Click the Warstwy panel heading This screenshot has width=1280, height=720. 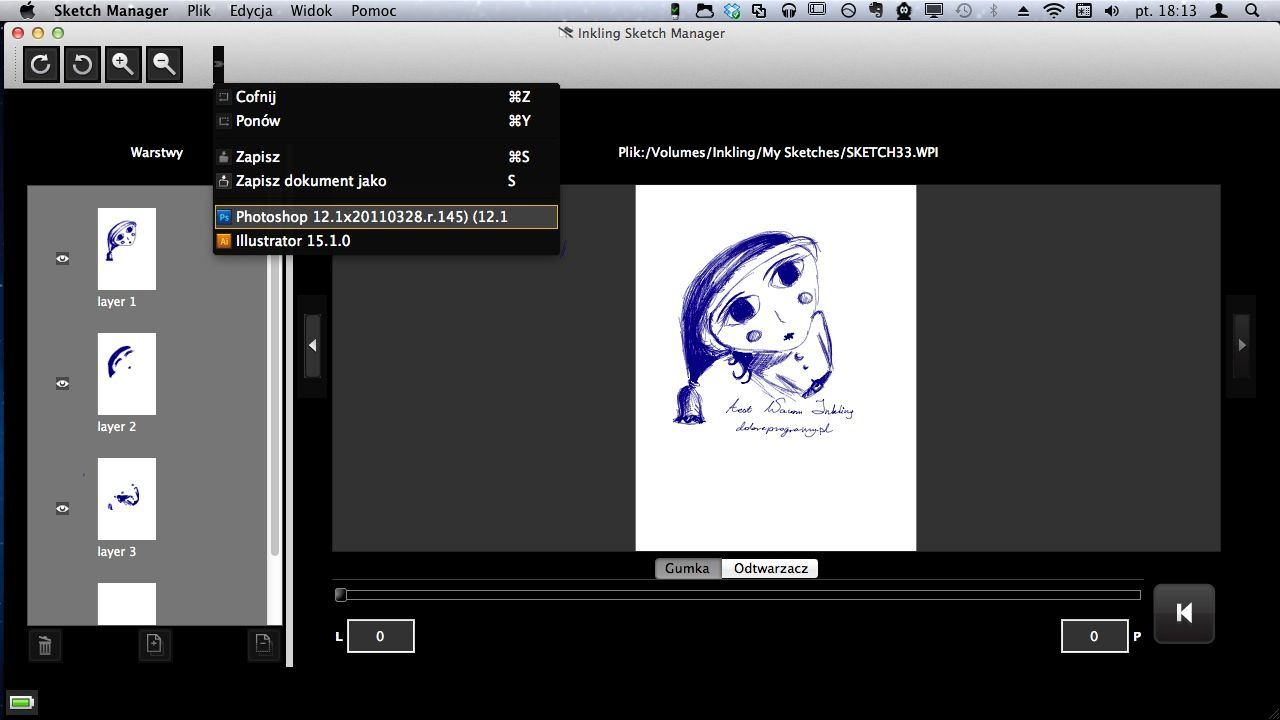[x=157, y=153]
